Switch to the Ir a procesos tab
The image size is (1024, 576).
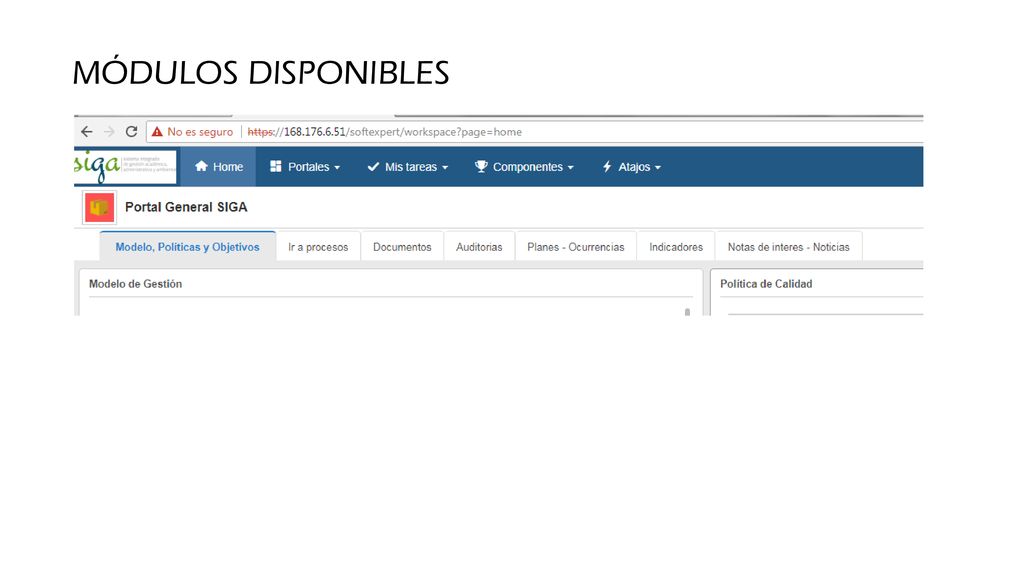(x=318, y=247)
